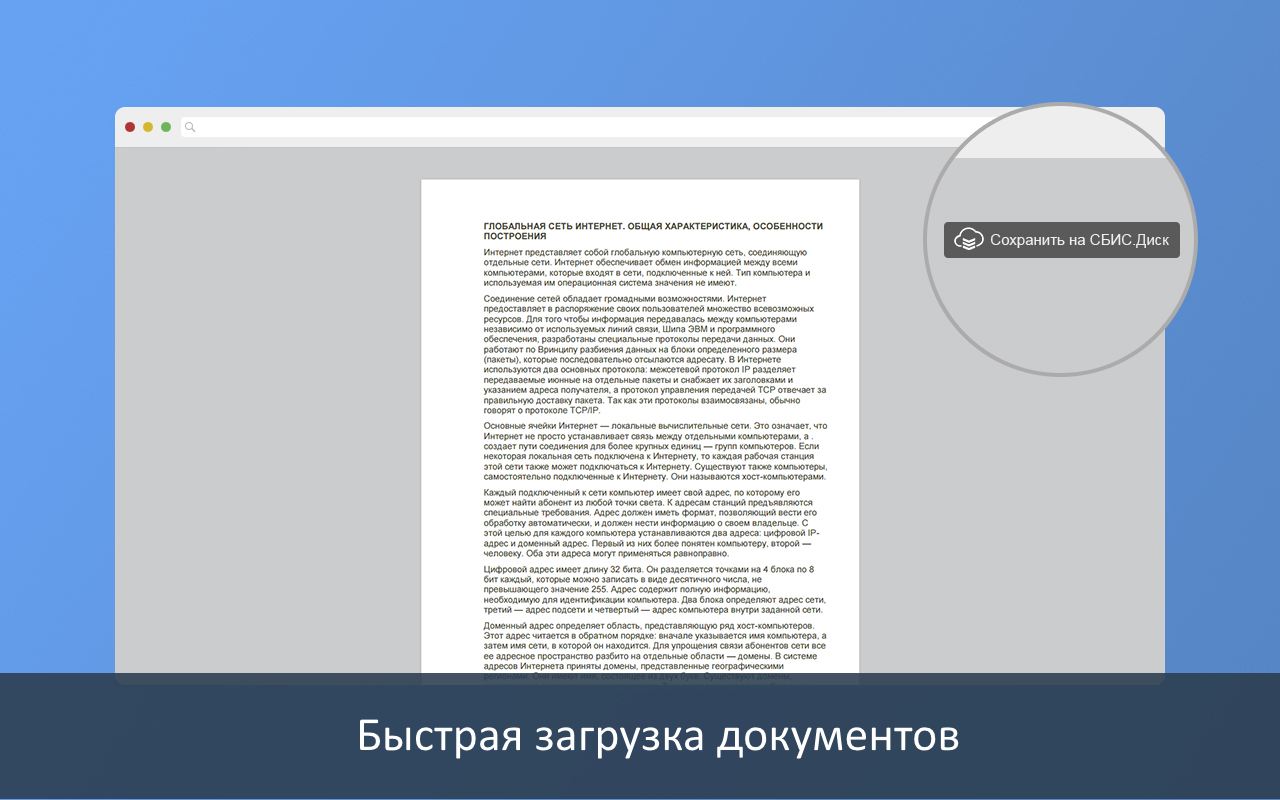Click paragraph starting Цифровой адрес имеет длину
The width and height of the screenshot is (1280, 800).
pyautogui.click(x=654, y=590)
